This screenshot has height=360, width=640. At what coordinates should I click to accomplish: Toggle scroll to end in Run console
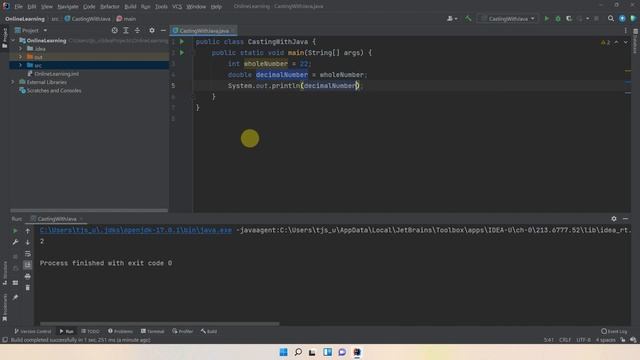click(28, 265)
